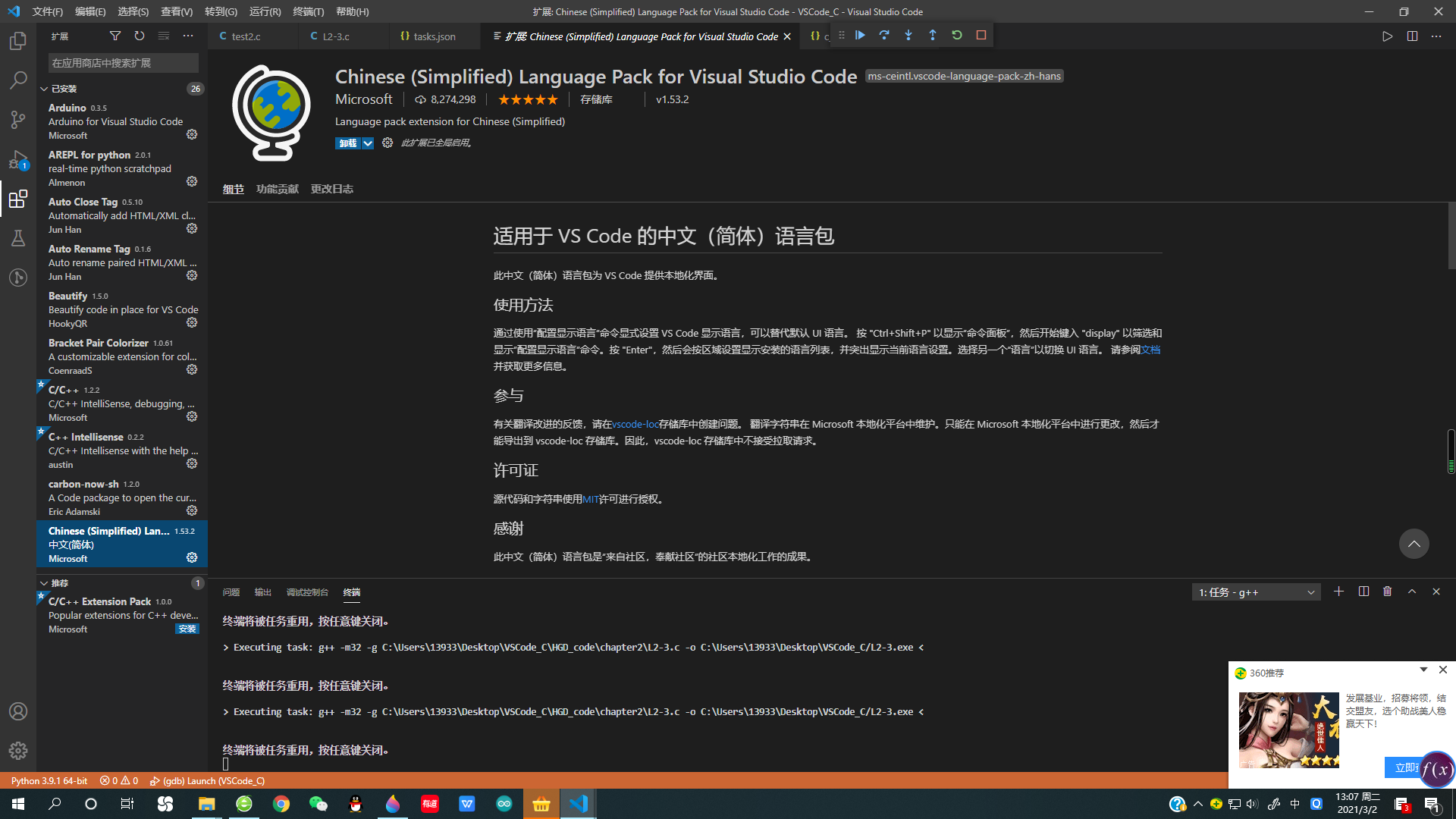
Task: Open the Testing flask icon view
Action: pos(17,238)
